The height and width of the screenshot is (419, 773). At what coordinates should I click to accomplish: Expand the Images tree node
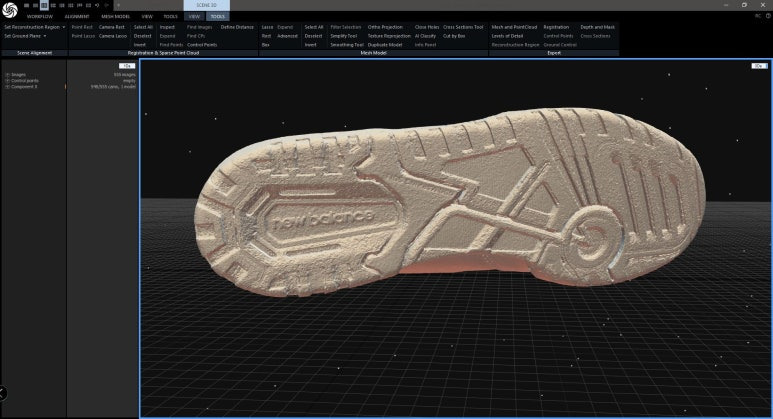tap(7, 75)
